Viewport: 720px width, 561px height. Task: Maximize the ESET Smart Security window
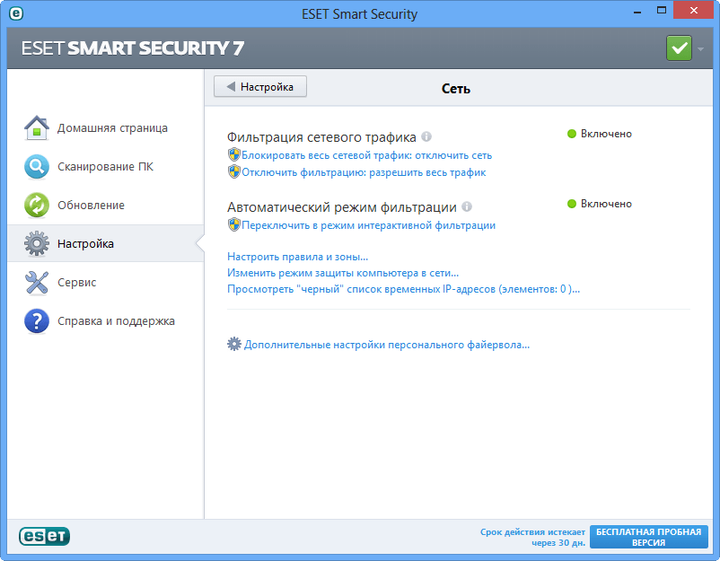(x=661, y=11)
